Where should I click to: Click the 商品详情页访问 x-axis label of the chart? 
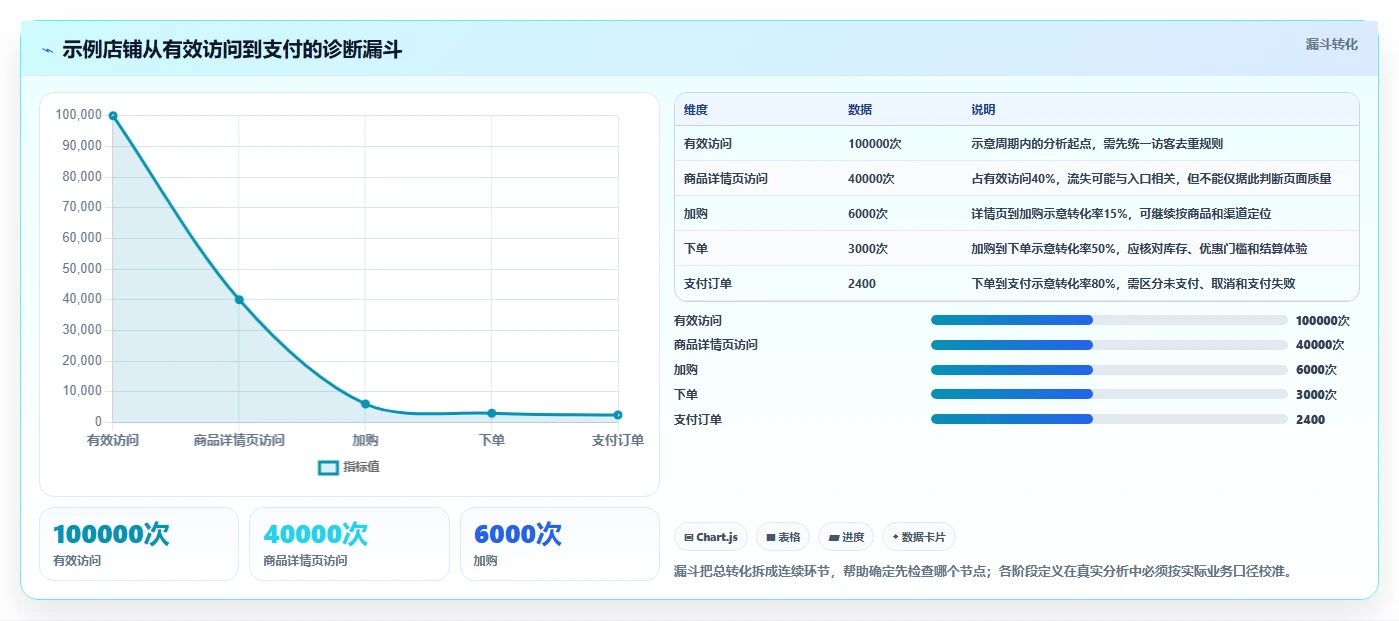(239, 440)
